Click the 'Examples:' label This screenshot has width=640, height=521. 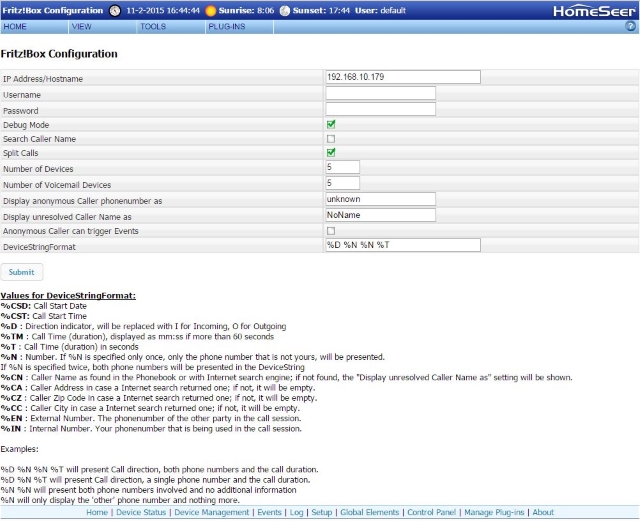pos(20,449)
